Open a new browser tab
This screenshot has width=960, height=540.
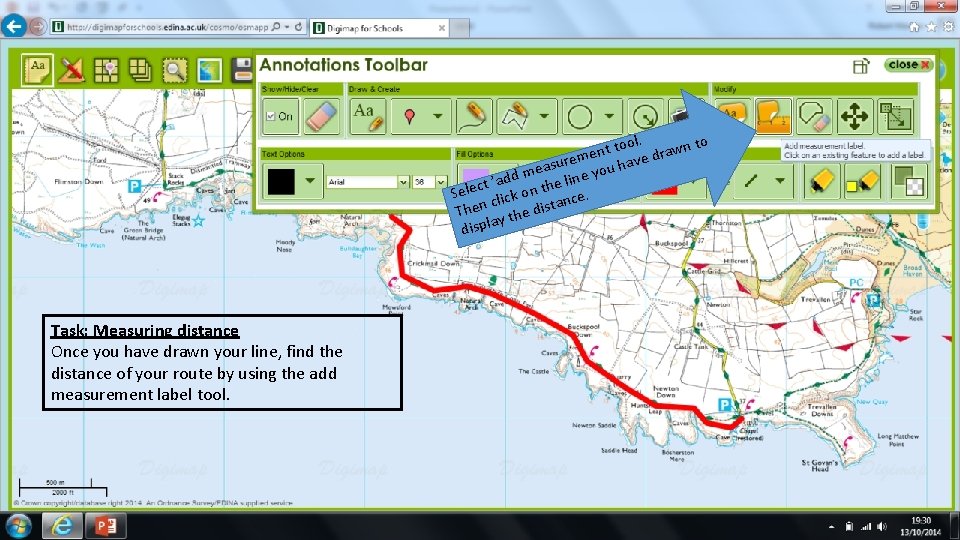tap(460, 28)
